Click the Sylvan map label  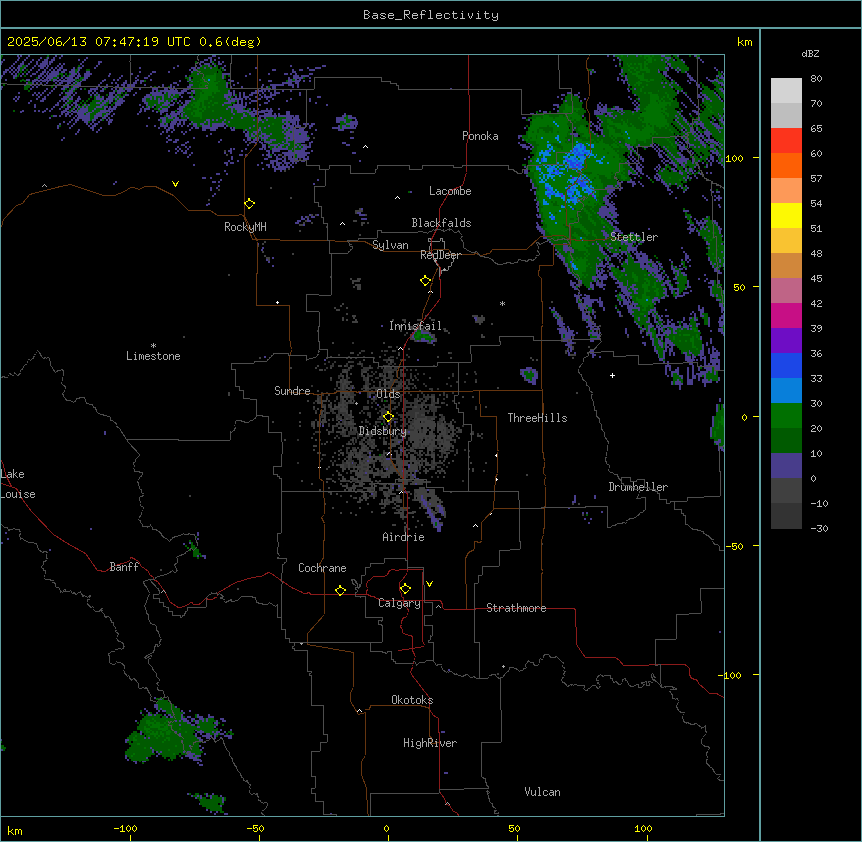coord(390,245)
